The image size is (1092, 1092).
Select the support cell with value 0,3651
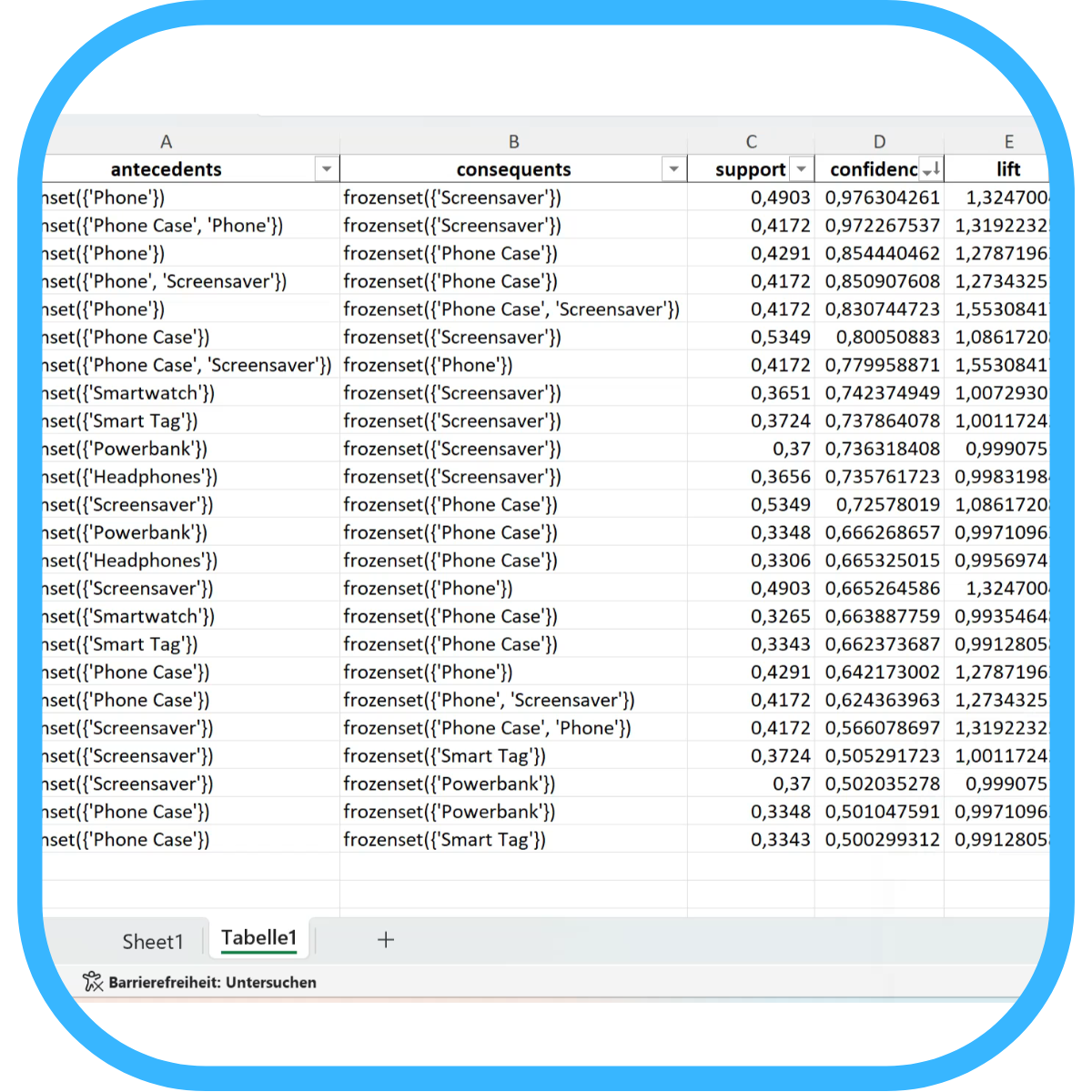click(780, 393)
